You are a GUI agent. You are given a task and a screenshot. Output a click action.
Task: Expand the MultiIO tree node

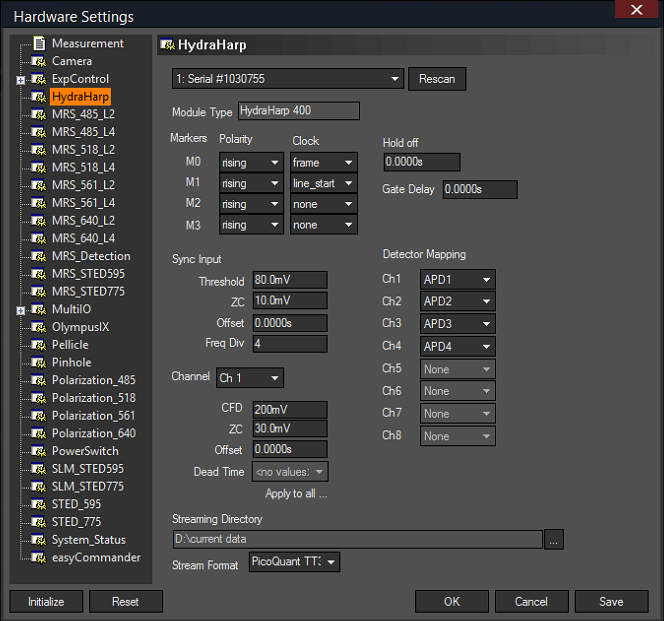[20, 310]
